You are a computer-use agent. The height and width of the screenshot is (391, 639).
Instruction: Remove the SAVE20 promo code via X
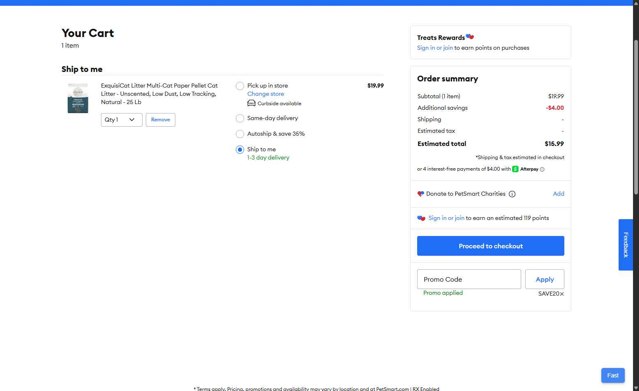point(562,294)
